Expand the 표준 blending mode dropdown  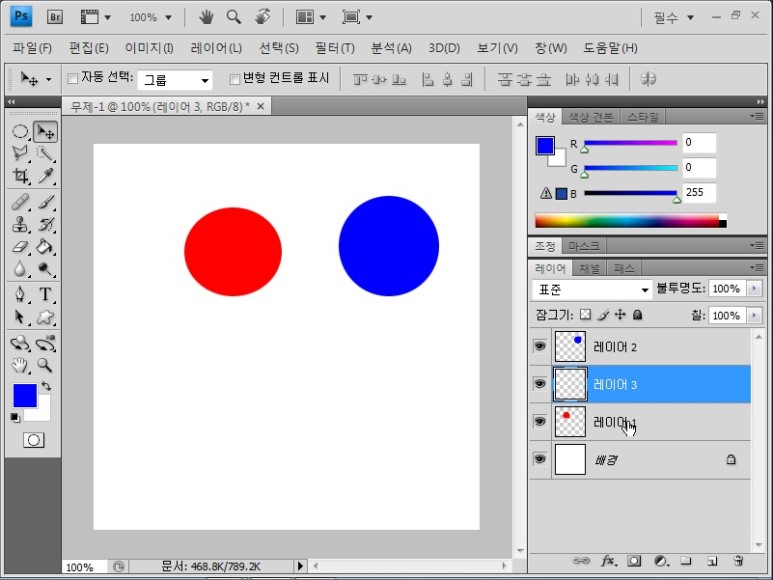(x=592, y=289)
